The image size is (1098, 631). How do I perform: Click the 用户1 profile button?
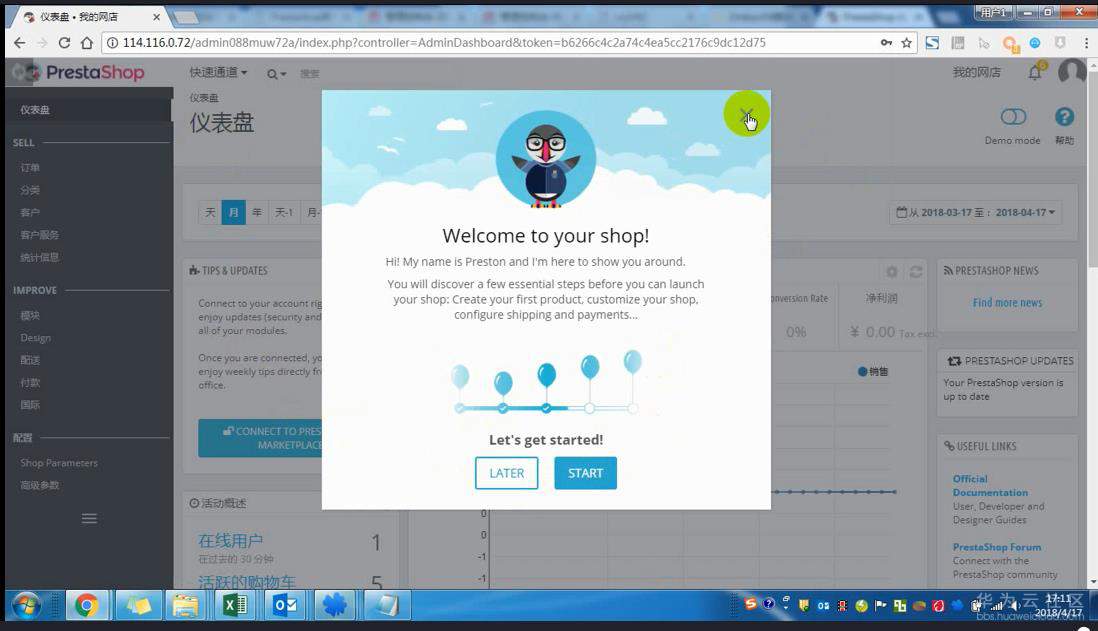click(x=994, y=12)
